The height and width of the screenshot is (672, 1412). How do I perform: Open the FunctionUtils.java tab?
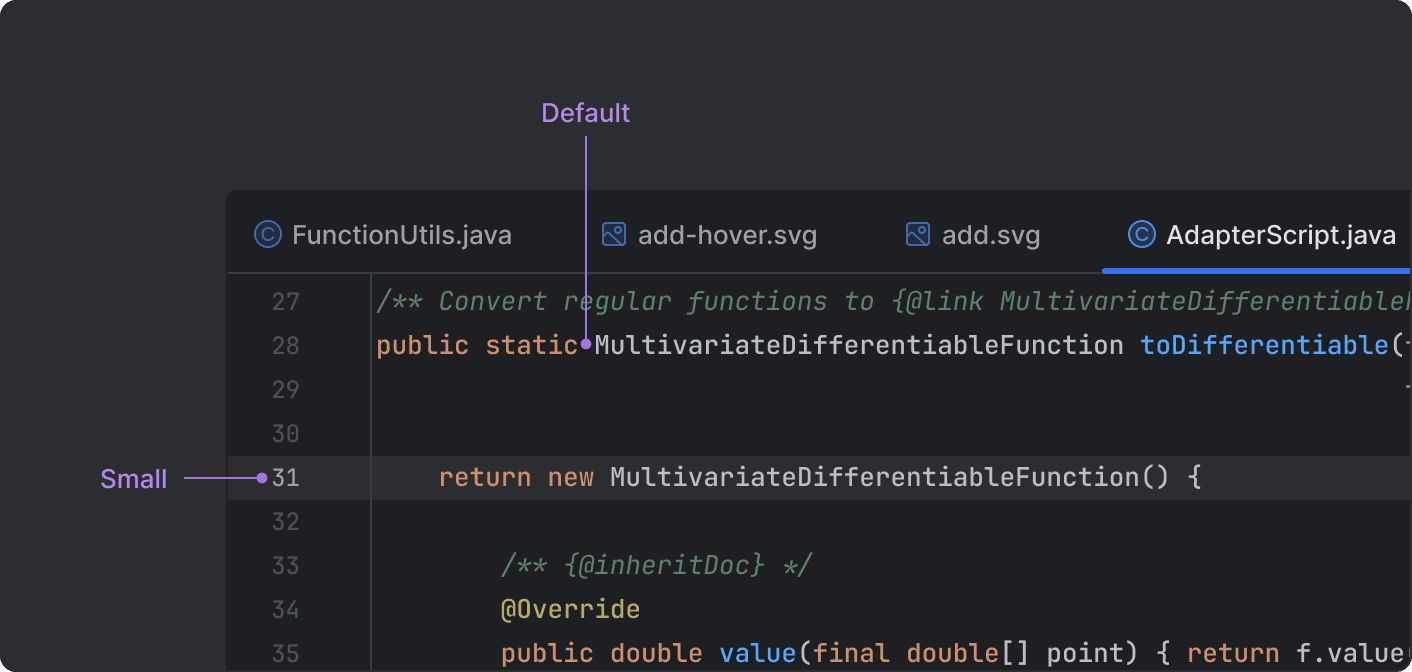(383, 235)
